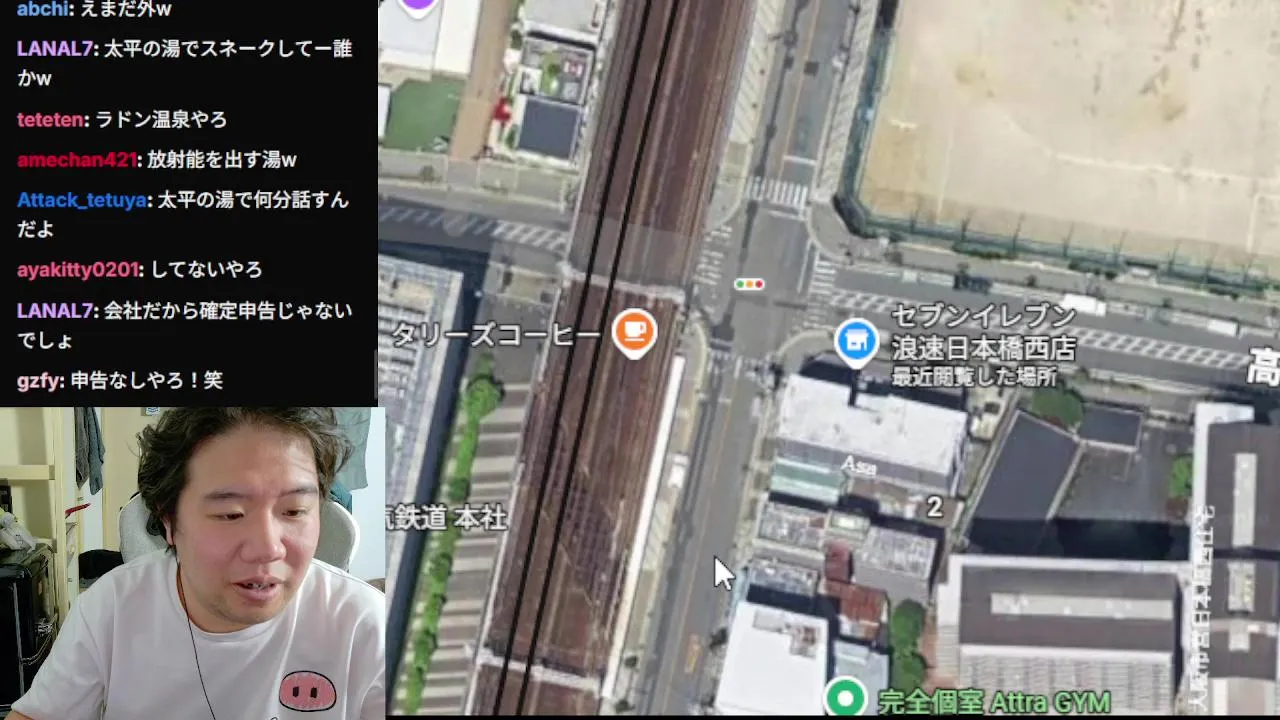Screen dimensions: 1280x720
Task: Click username LANAL7 on 太平の湯 message
Action: 57,48
